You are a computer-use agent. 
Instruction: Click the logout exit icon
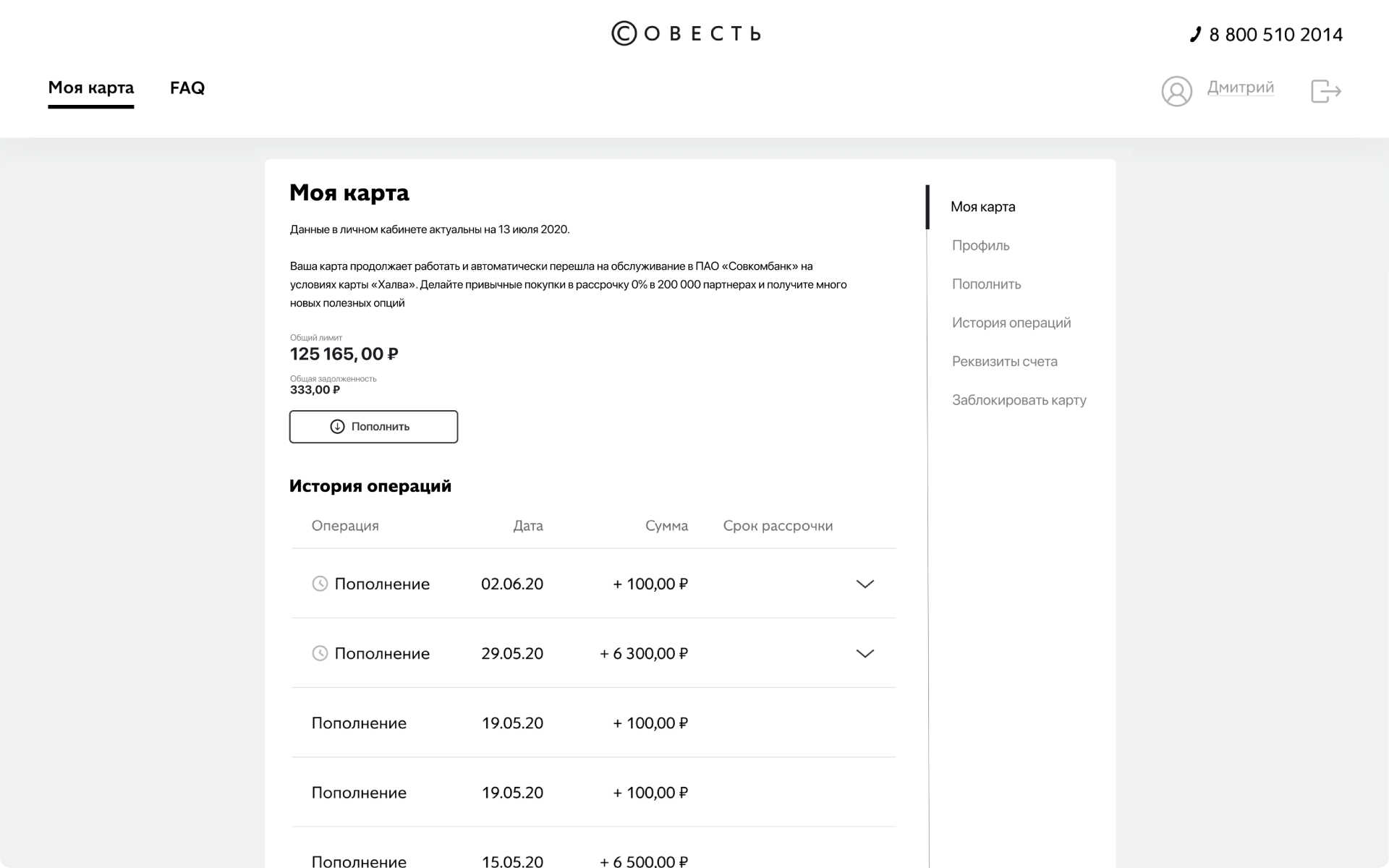pos(1325,91)
